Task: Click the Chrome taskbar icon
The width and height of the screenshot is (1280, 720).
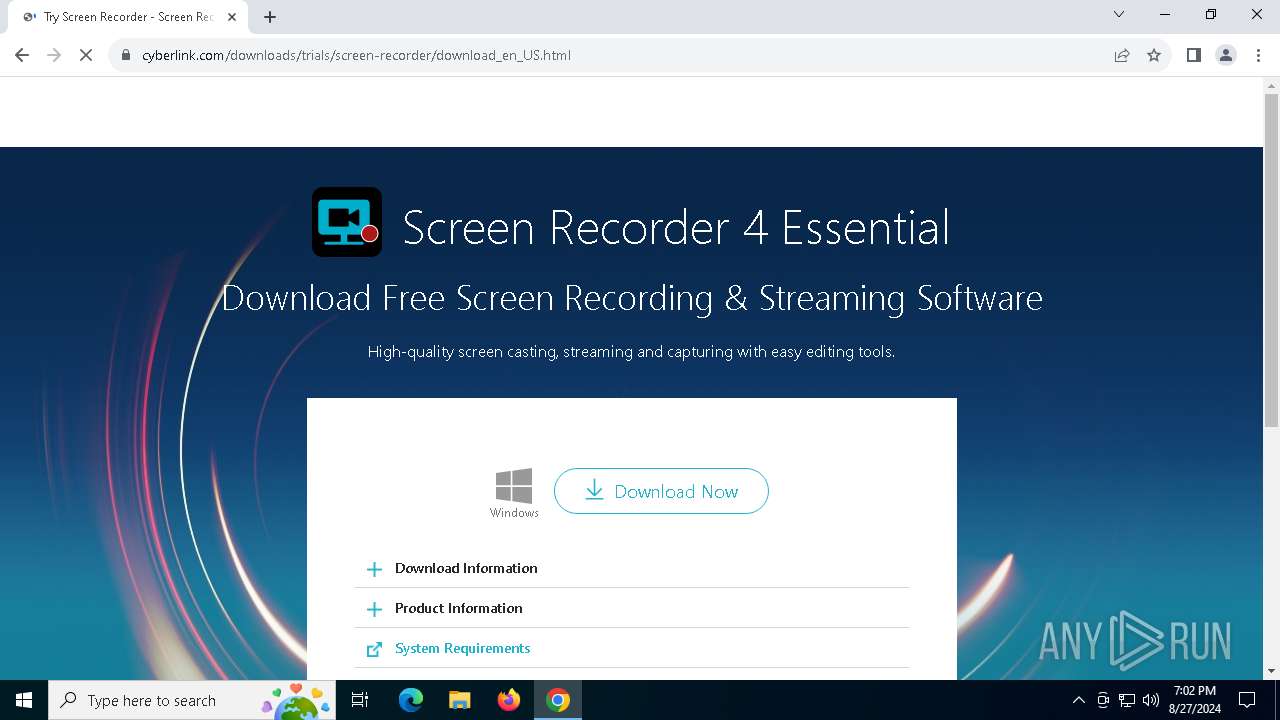Action: click(558, 700)
